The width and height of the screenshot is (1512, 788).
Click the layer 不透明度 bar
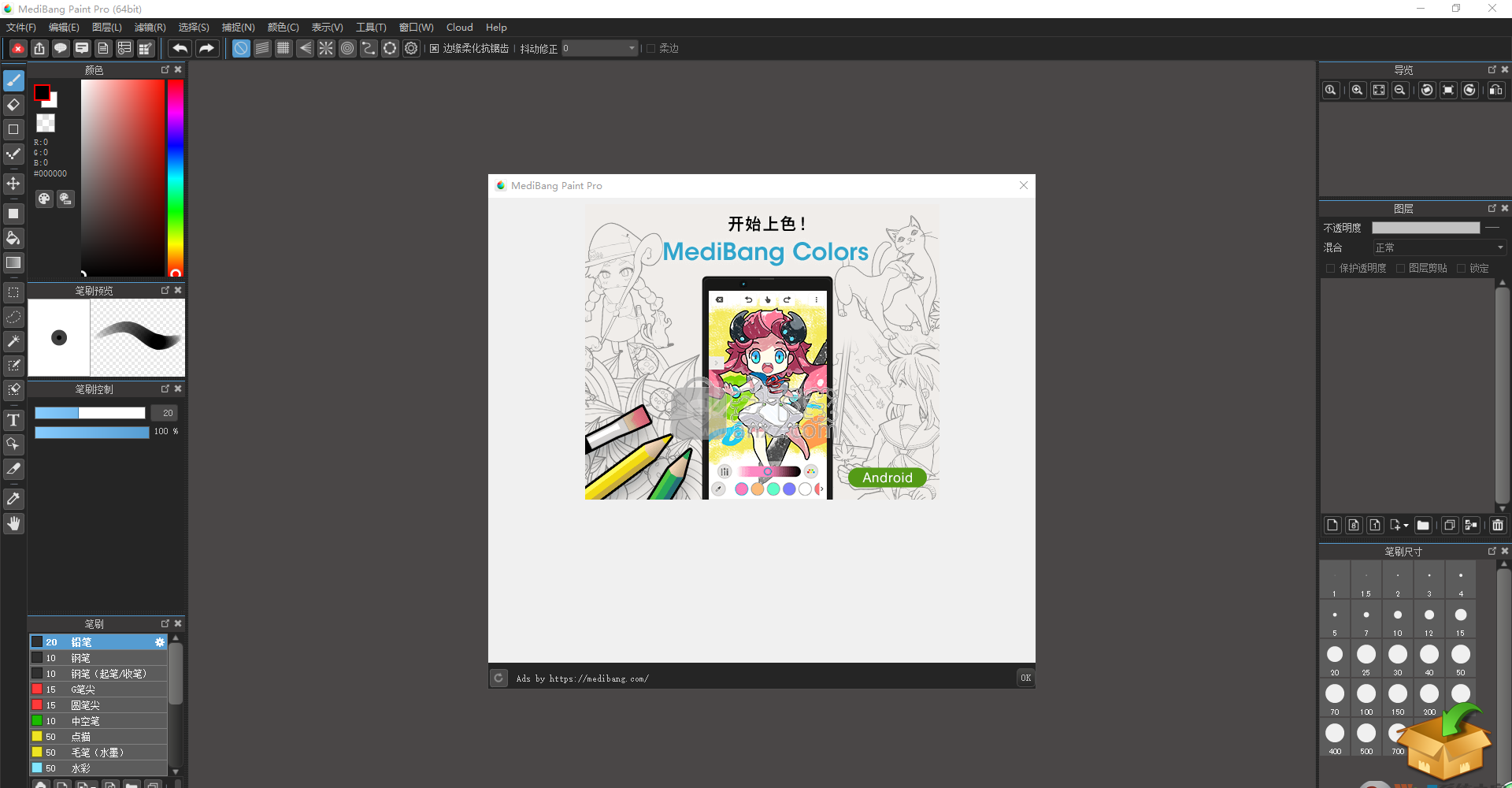[x=1425, y=228]
